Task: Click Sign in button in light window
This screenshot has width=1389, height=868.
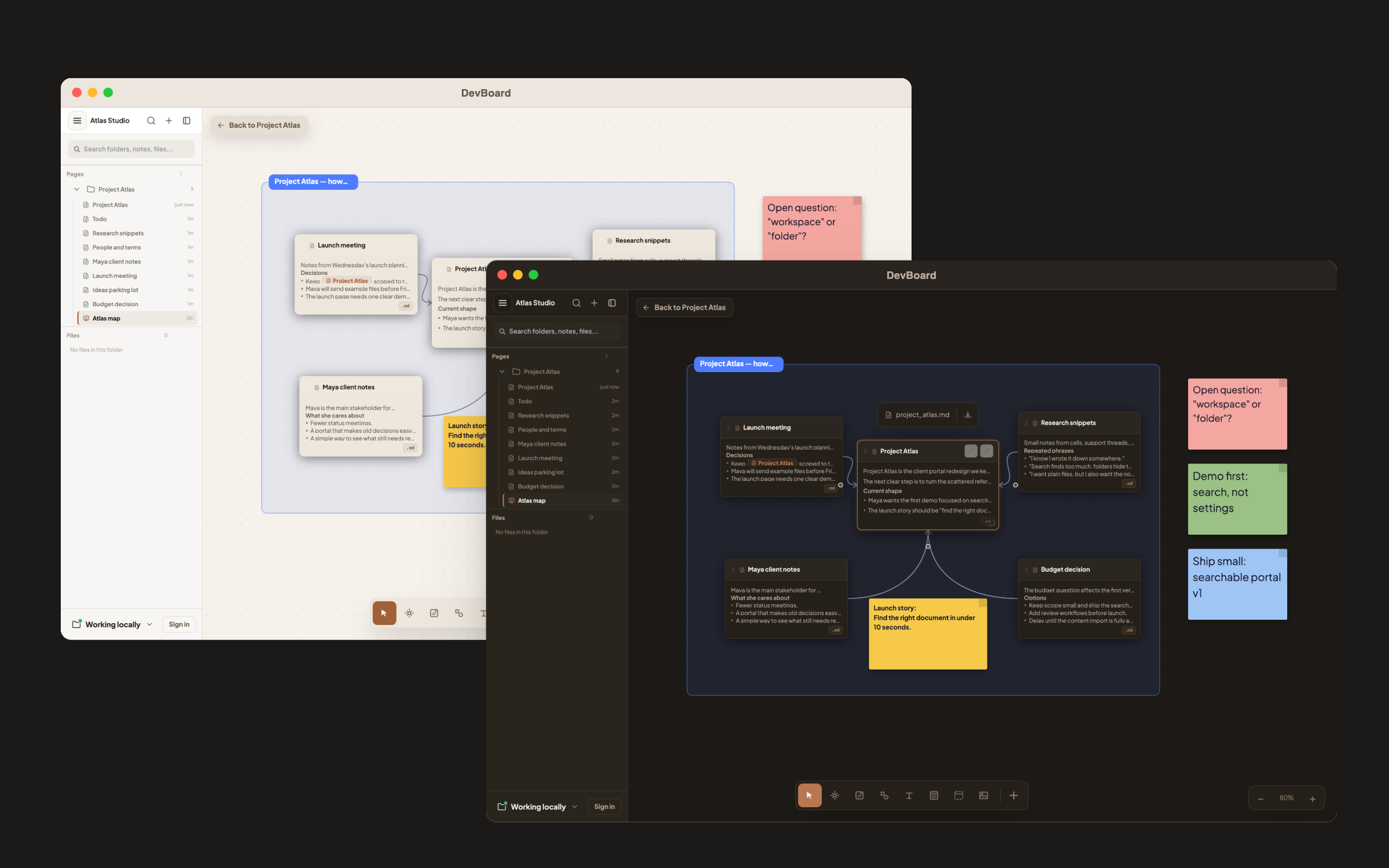Action: pos(179,624)
